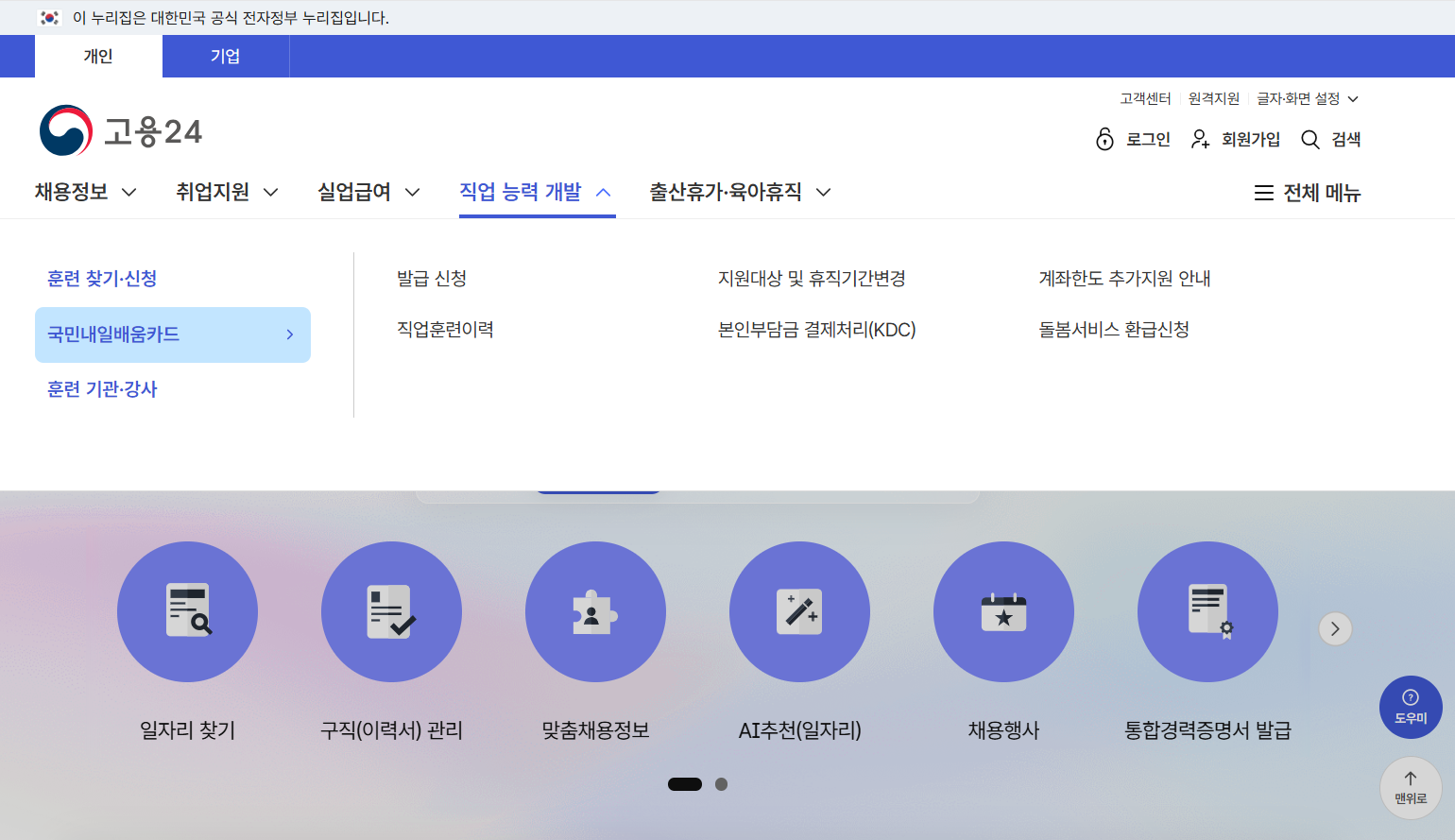Expand the 취업지원 menu
Screen dimensions: 1455x840
(228, 192)
